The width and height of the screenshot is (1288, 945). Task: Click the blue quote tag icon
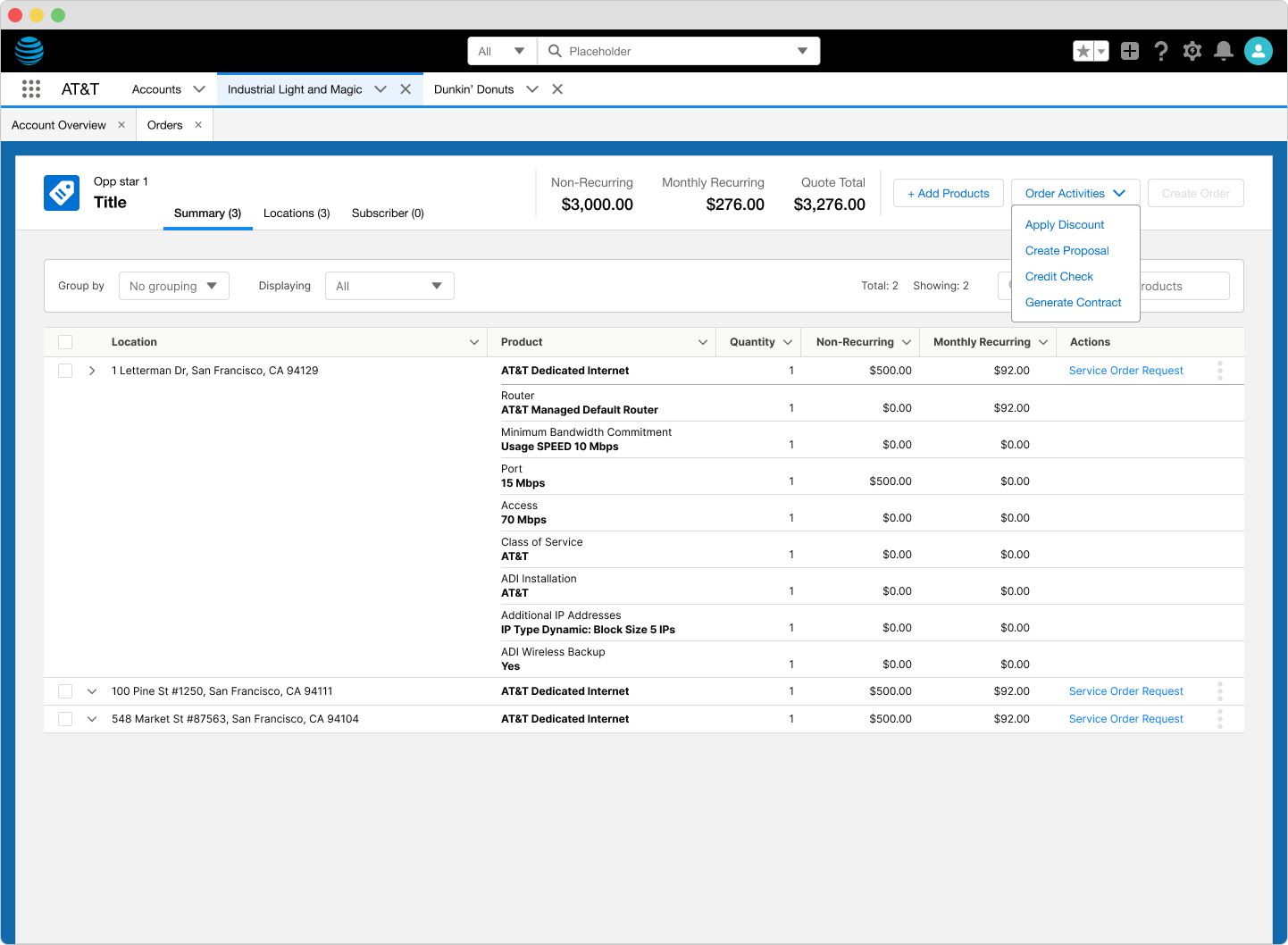pyautogui.click(x=62, y=193)
